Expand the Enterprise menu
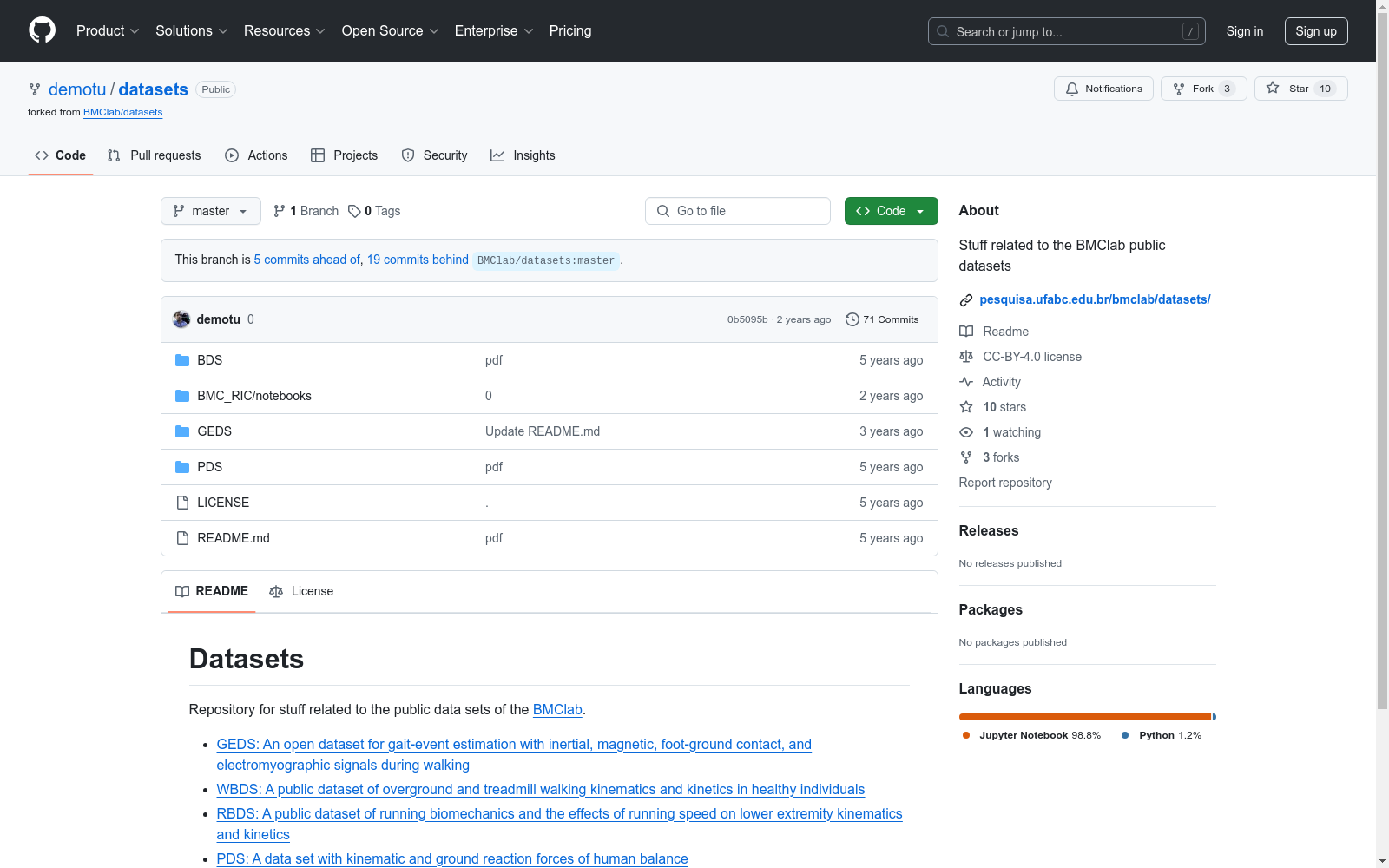1389x868 pixels. tap(494, 31)
